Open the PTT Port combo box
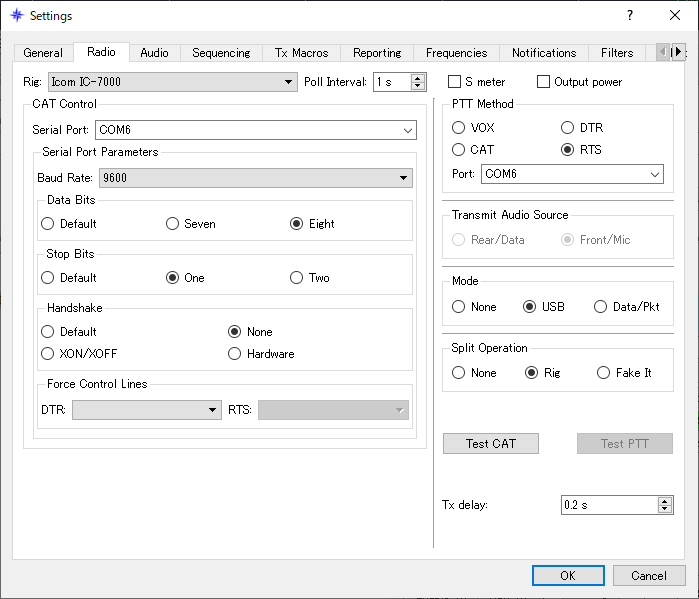 (572, 174)
